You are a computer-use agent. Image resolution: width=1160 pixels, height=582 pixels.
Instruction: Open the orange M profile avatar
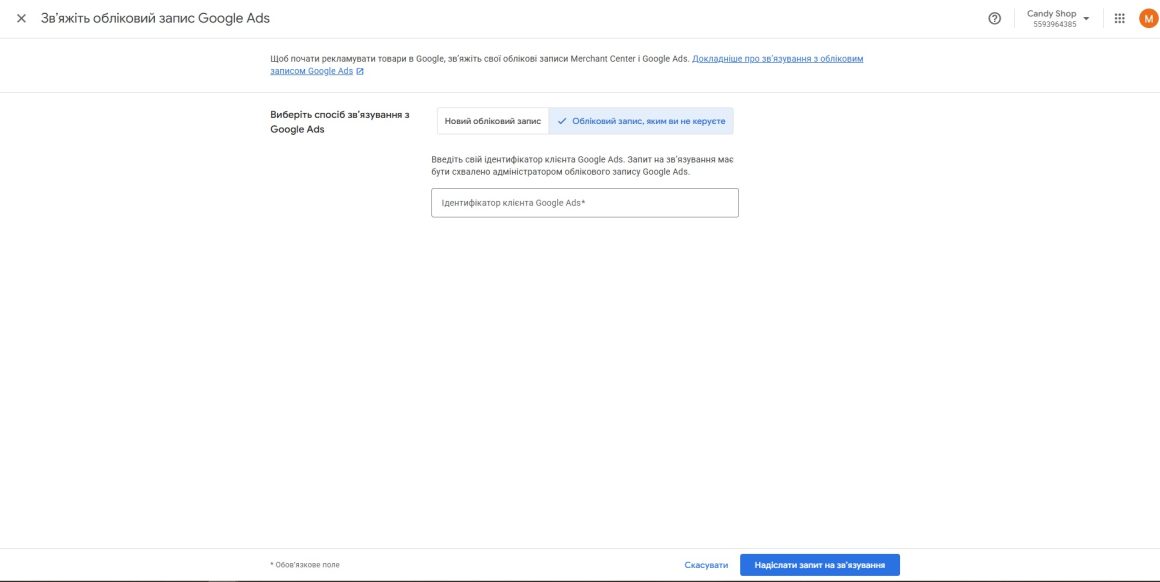pos(1147,18)
